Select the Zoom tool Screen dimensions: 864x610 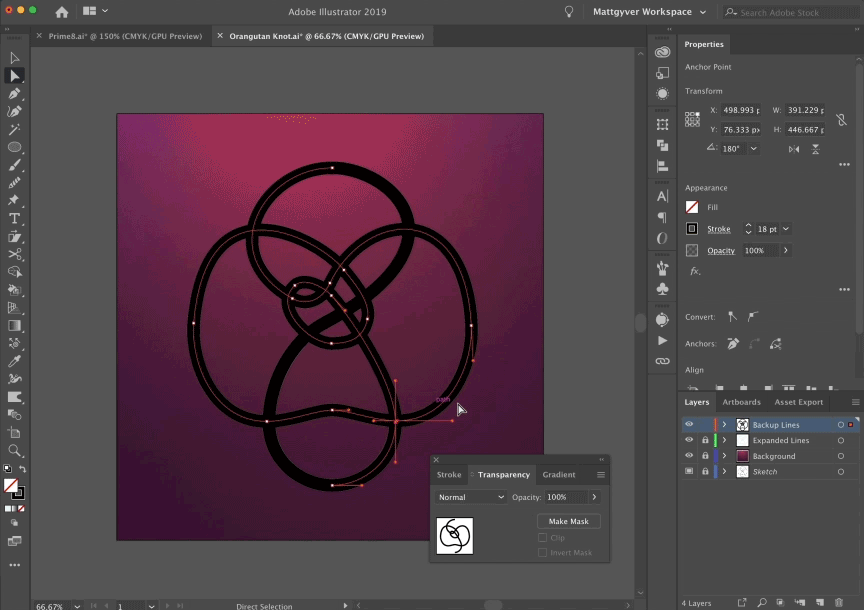[x=14, y=449]
